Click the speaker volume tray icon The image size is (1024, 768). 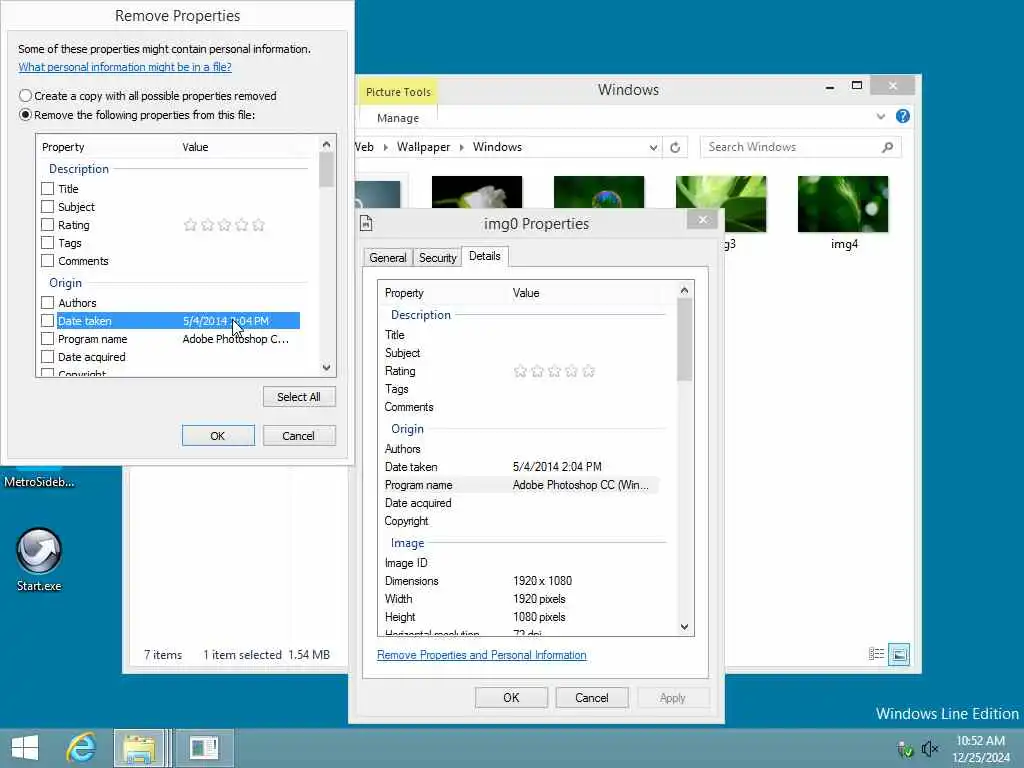click(x=929, y=748)
